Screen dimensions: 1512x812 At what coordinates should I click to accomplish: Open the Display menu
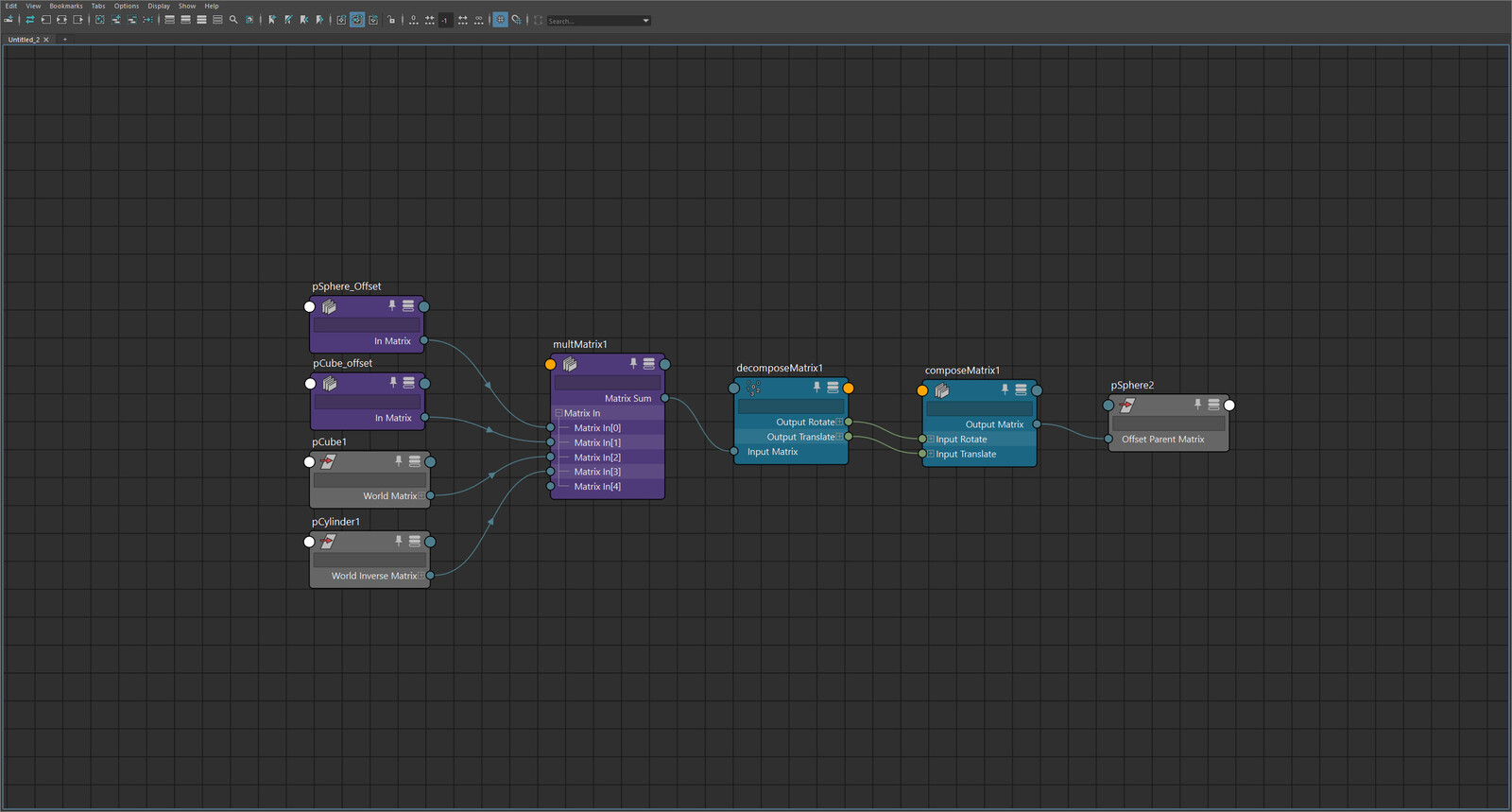[159, 6]
